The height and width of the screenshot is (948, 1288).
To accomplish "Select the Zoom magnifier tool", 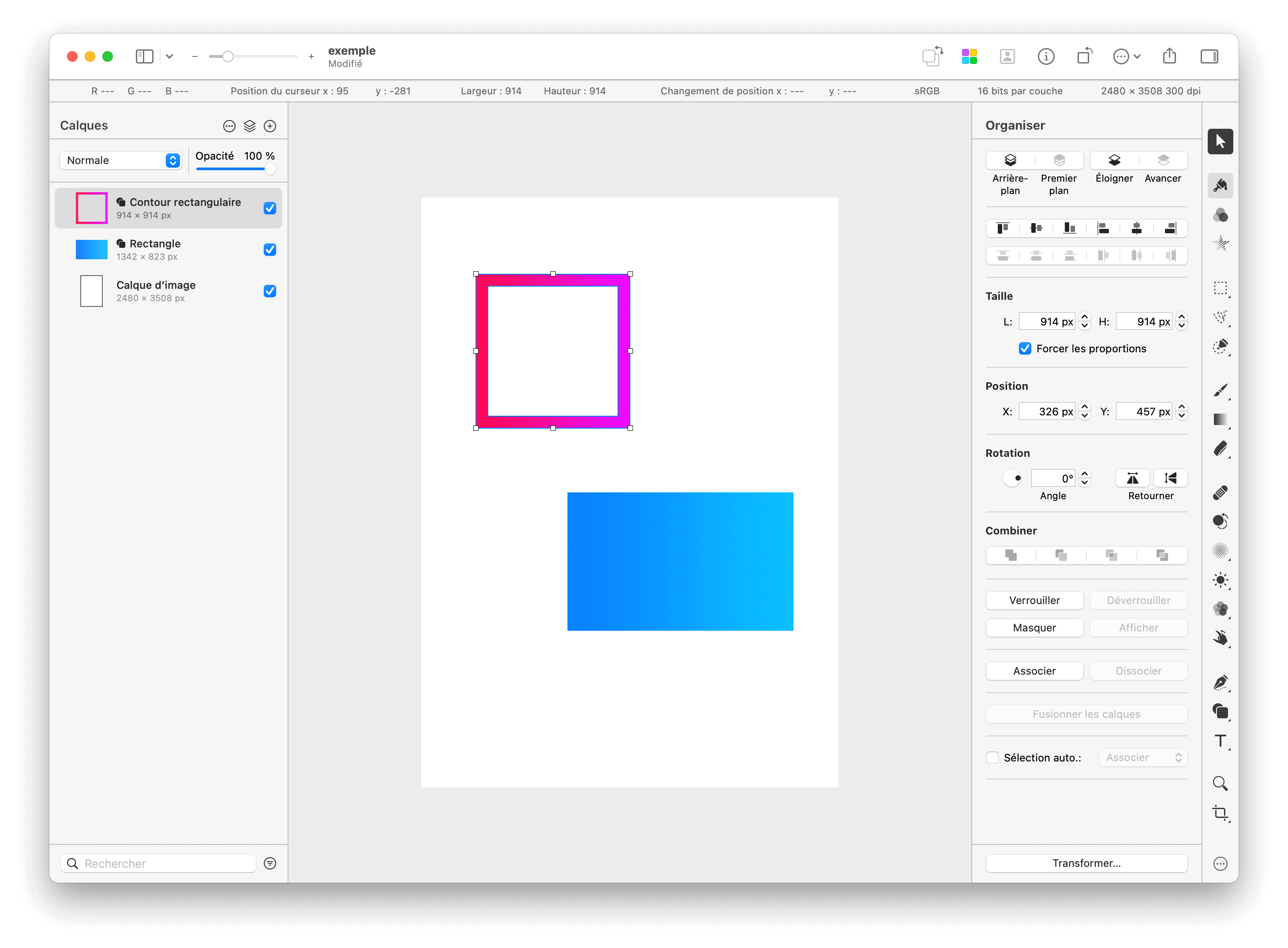I will [x=1220, y=783].
